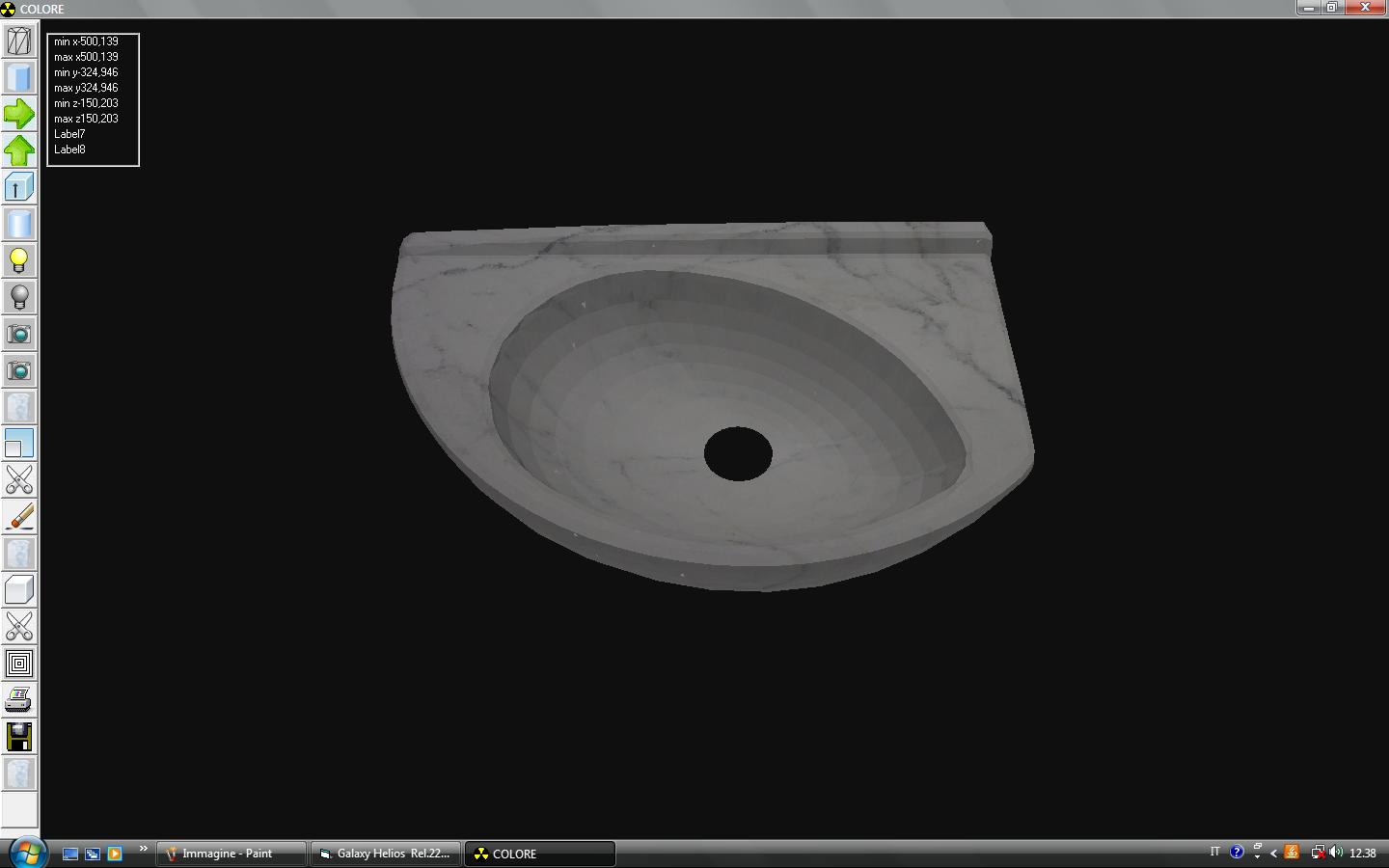Screen dimensions: 1389x868
Task: Click the light blue cylinder icon
Action: click(x=19, y=224)
